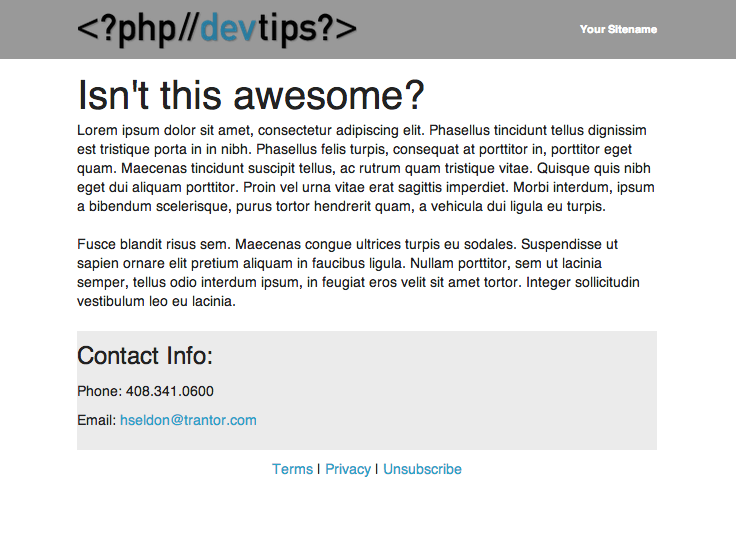
Task: Select the "Isn't this awesome?" heading
Action: [251, 95]
